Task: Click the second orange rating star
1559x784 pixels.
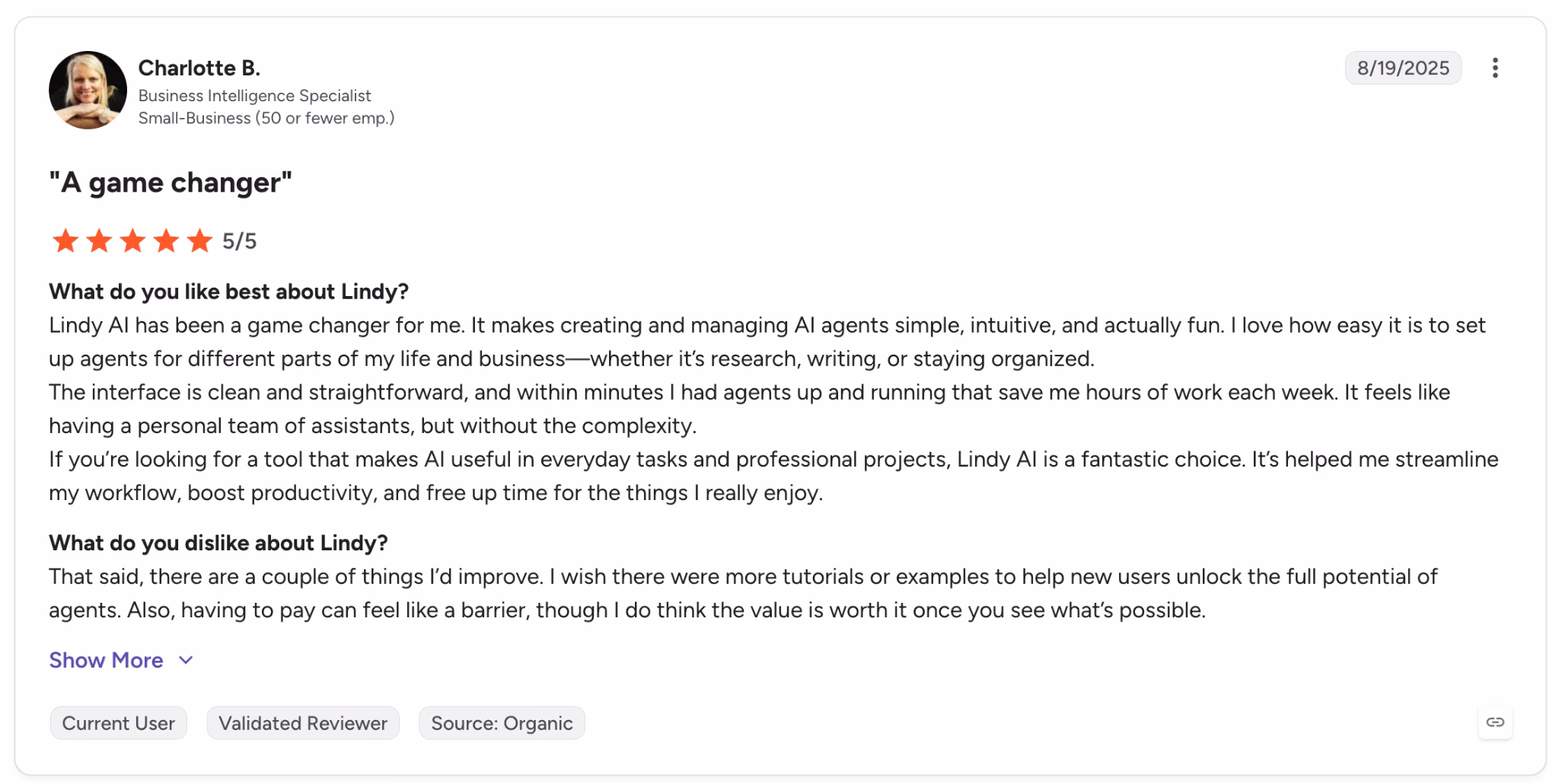Action: [99, 241]
